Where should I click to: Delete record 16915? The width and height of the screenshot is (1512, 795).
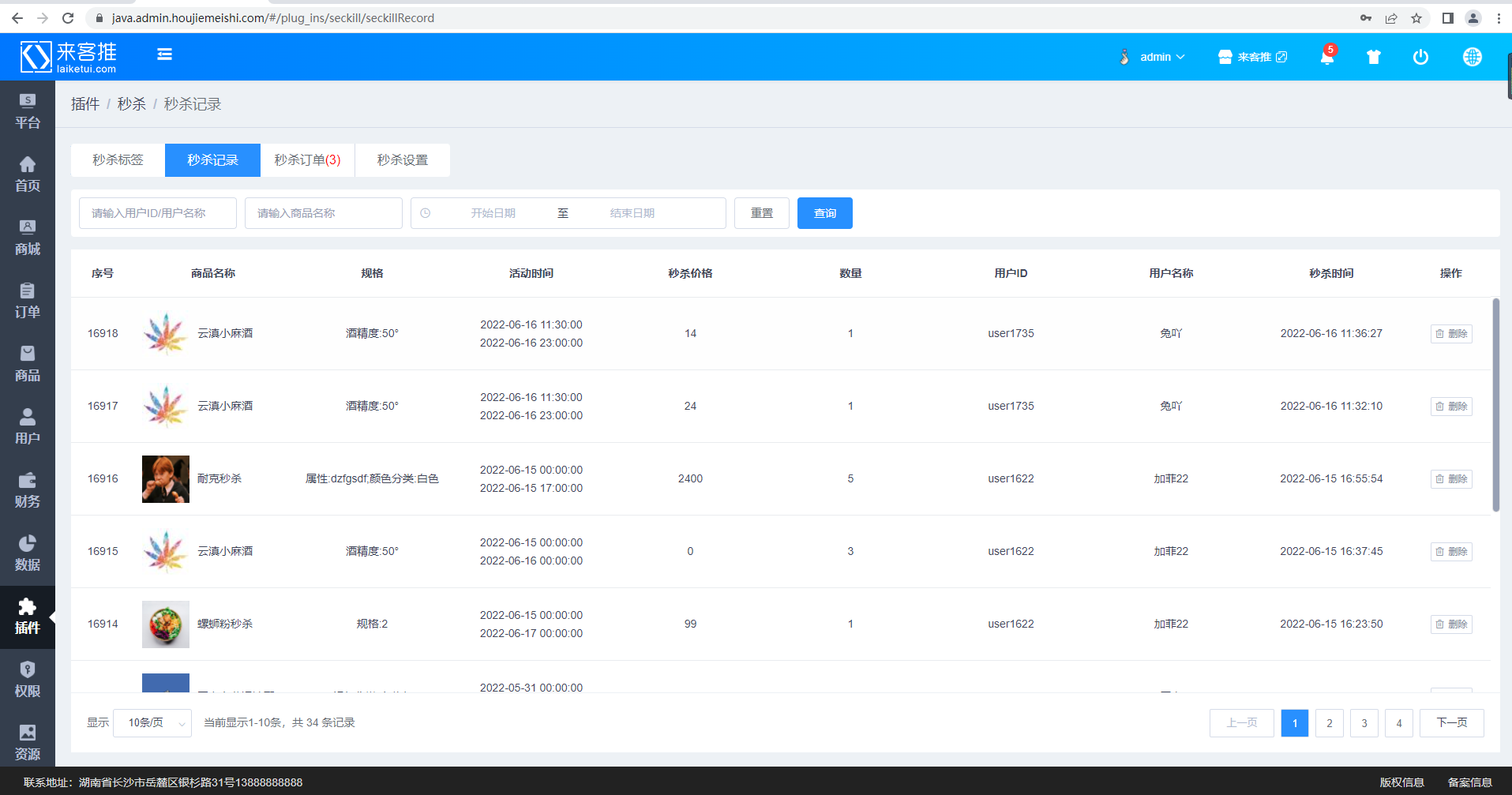1451,552
